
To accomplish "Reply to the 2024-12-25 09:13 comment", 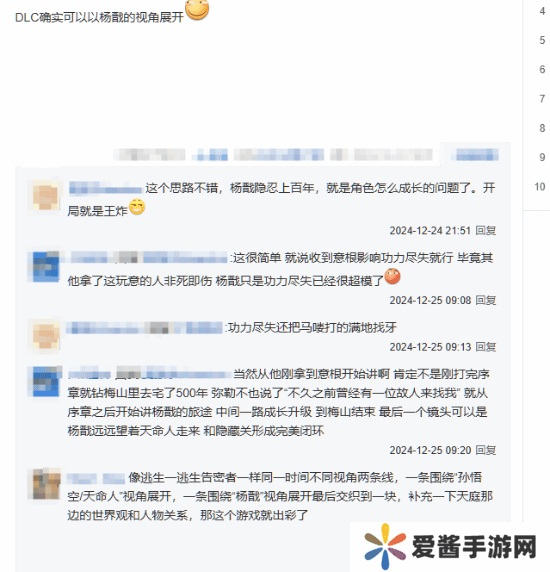I will pyautogui.click(x=485, y=347).
